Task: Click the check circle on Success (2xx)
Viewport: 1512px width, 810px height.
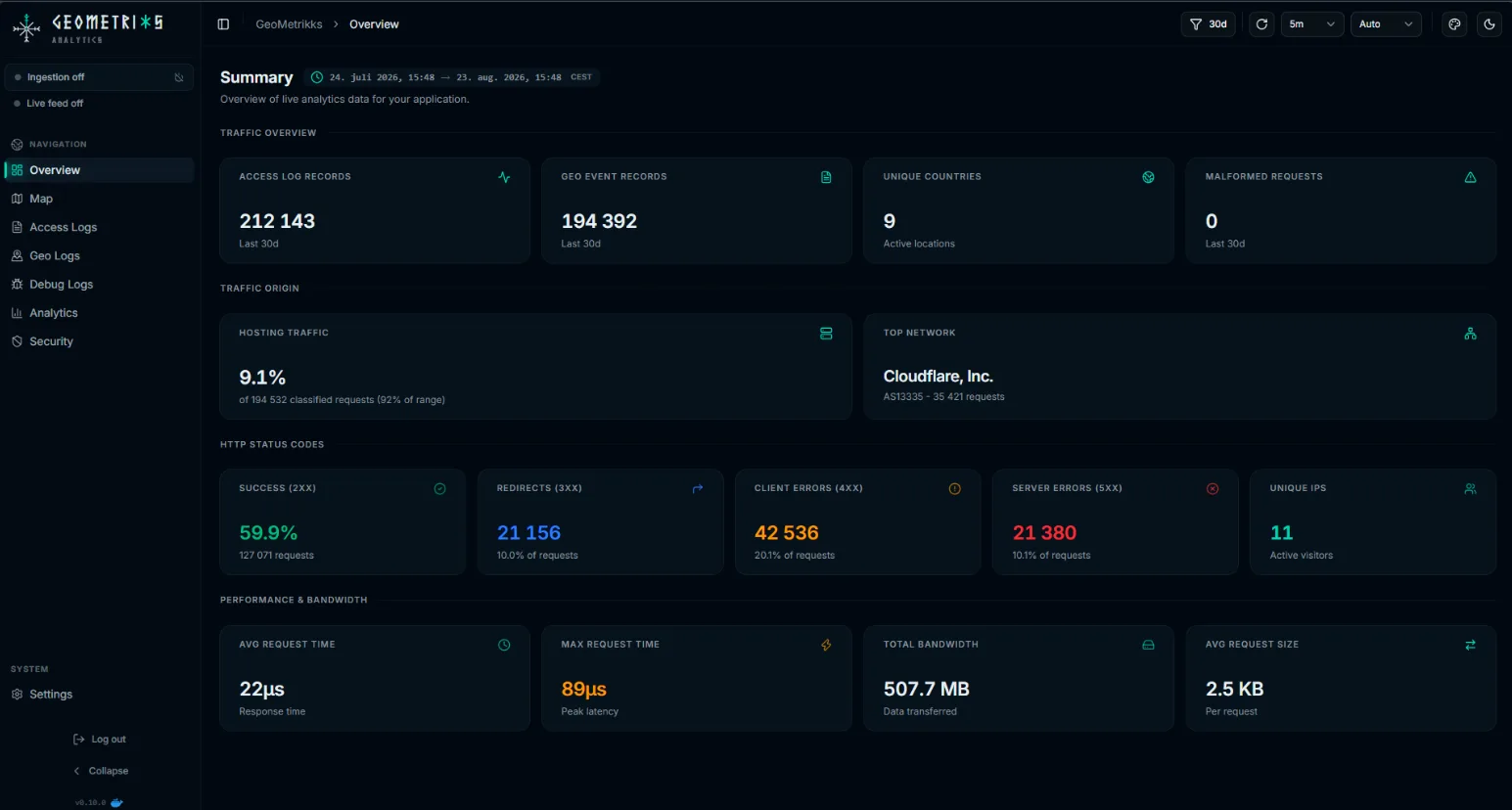Action: pos(440,489)
